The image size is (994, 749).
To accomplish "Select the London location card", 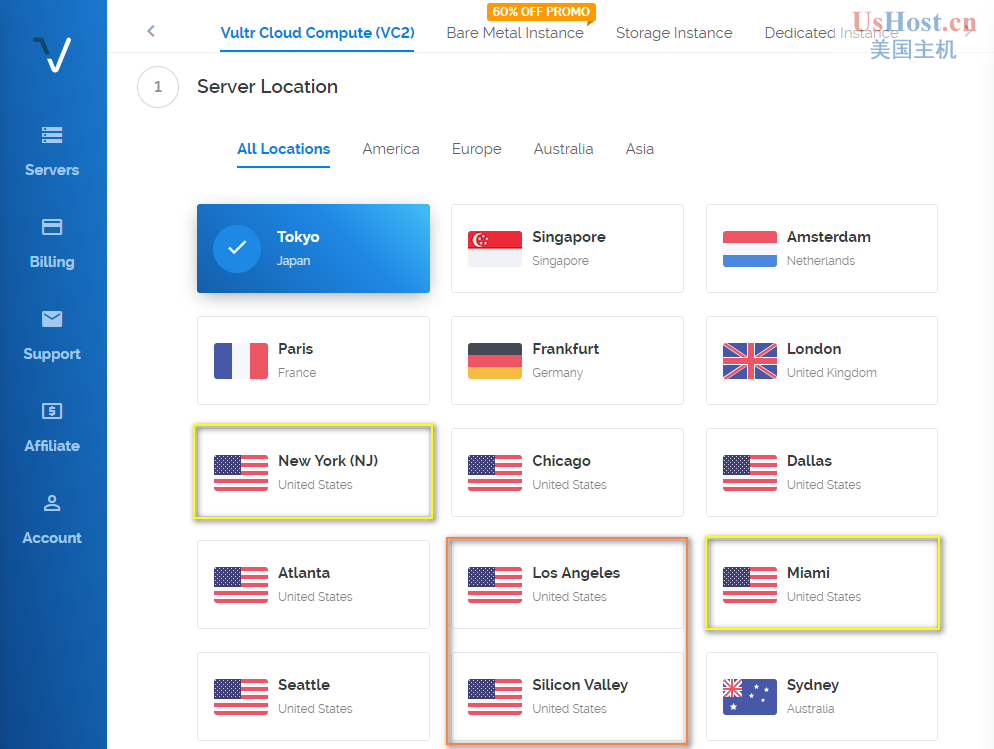I will pos(822,361).
